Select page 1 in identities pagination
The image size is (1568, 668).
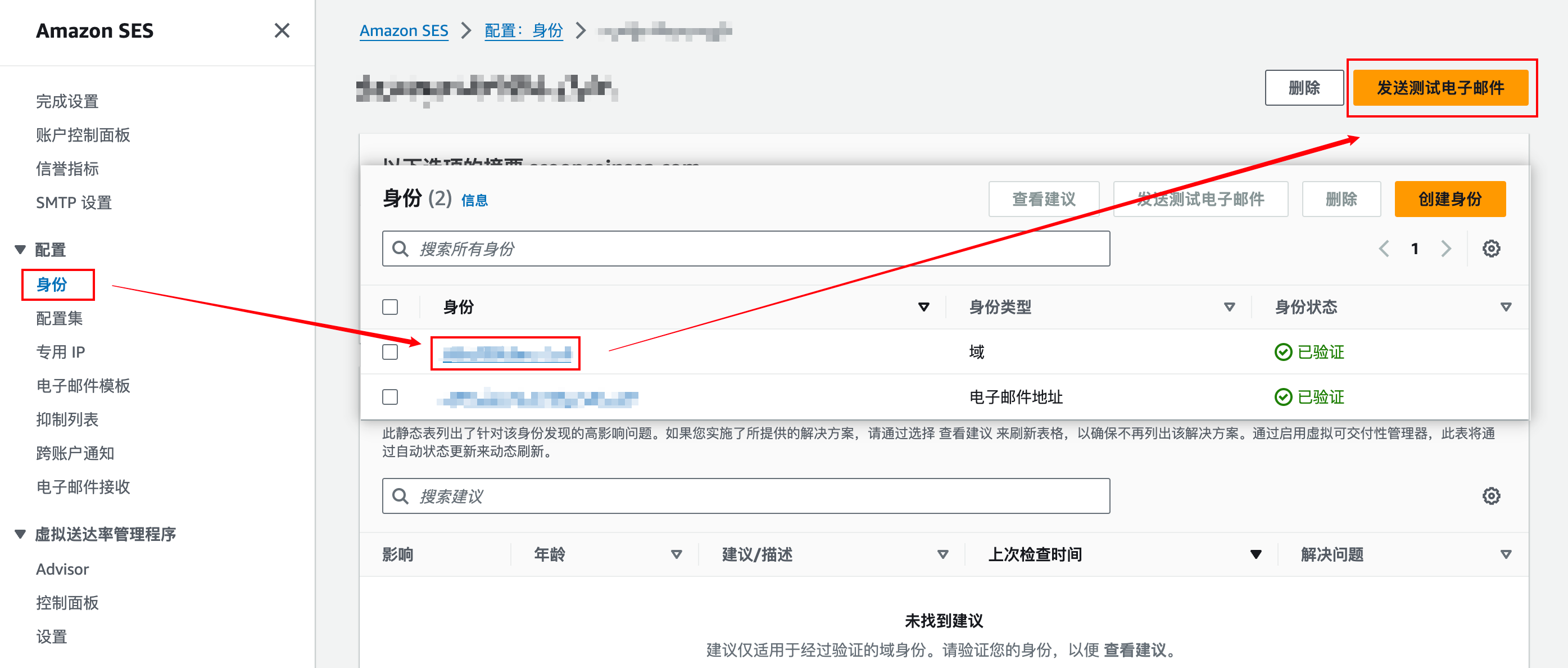(x=1415, y=249)
